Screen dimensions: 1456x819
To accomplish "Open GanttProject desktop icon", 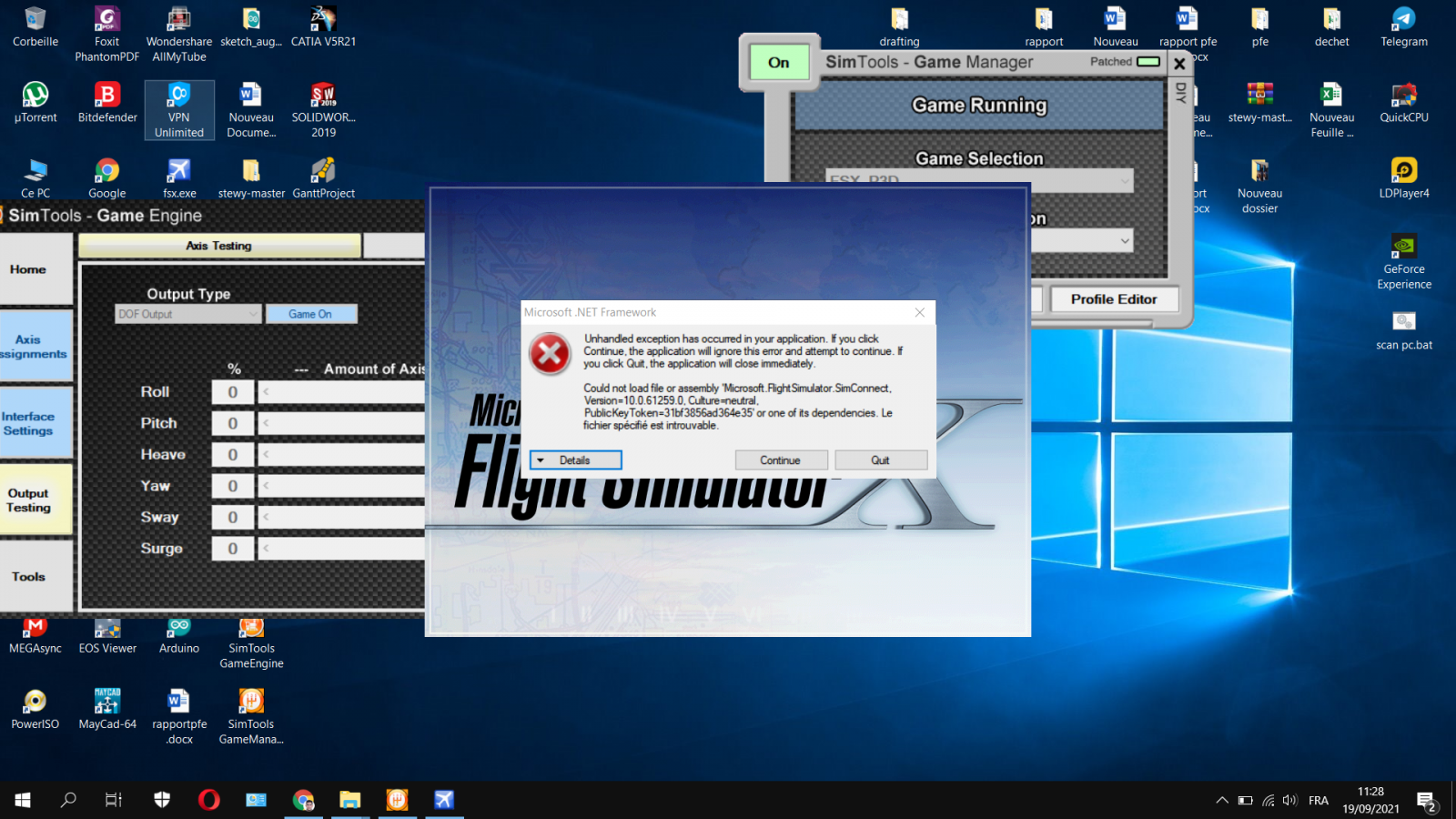I will [323, 178].
